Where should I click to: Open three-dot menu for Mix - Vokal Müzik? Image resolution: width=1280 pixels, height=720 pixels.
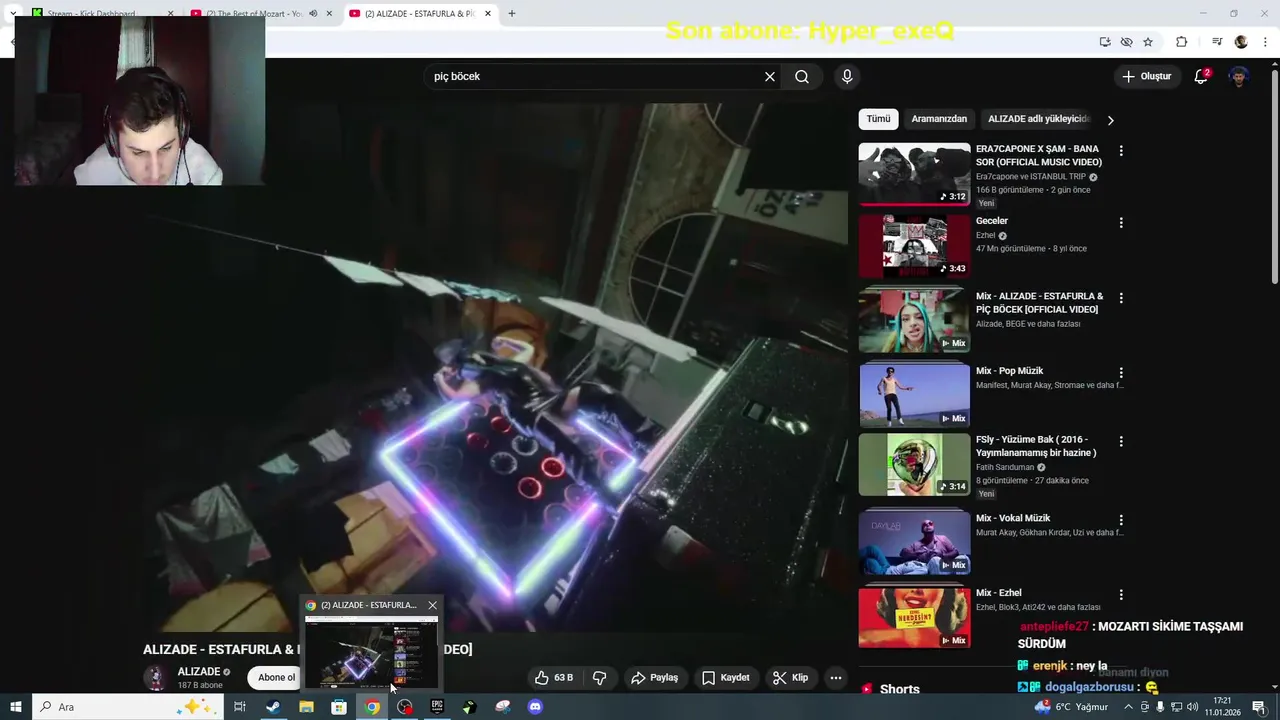(1121, 520)
